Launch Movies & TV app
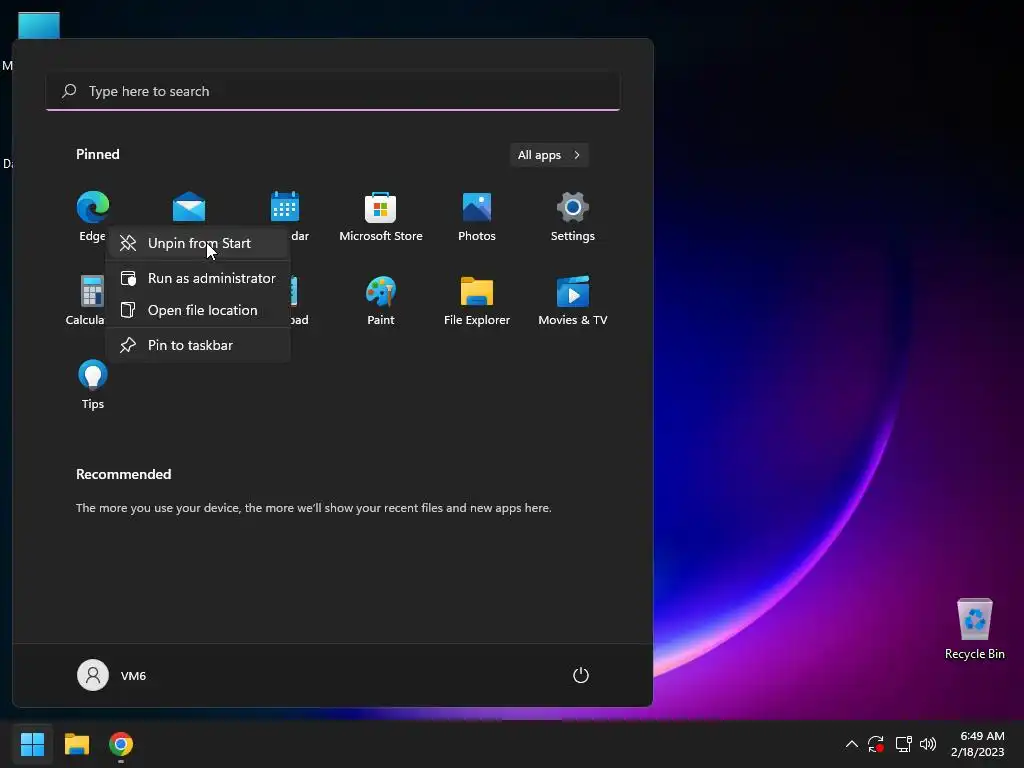Screen dimensions: 1024x768 tap(573, 300)
